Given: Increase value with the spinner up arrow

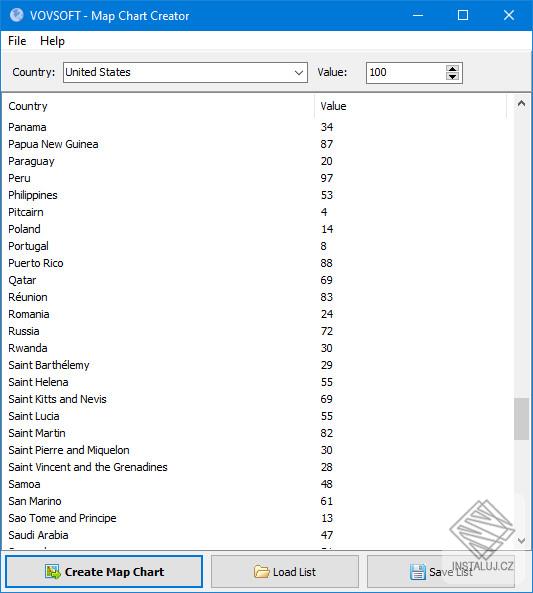Looking at the screenshot, I should [x=452, y=69].
